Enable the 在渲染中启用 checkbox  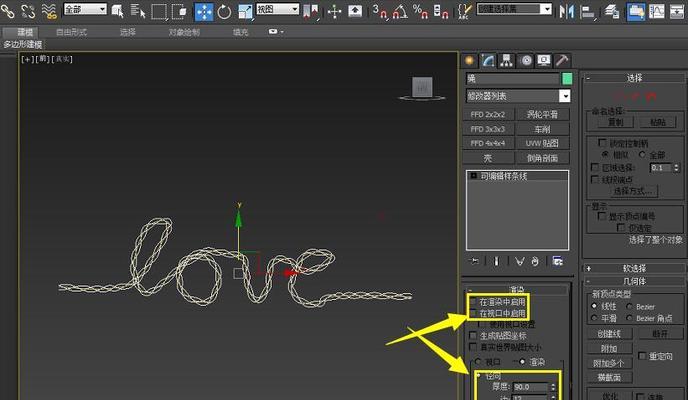click(x=473, y=302)
